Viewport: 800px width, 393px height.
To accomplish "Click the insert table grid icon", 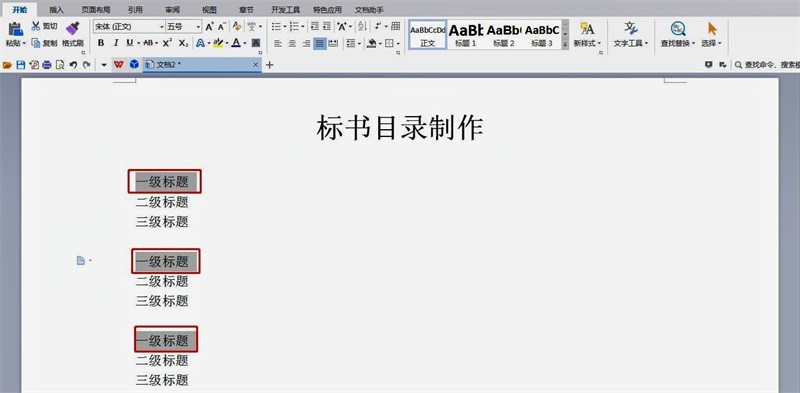I will tap(395, 27).
